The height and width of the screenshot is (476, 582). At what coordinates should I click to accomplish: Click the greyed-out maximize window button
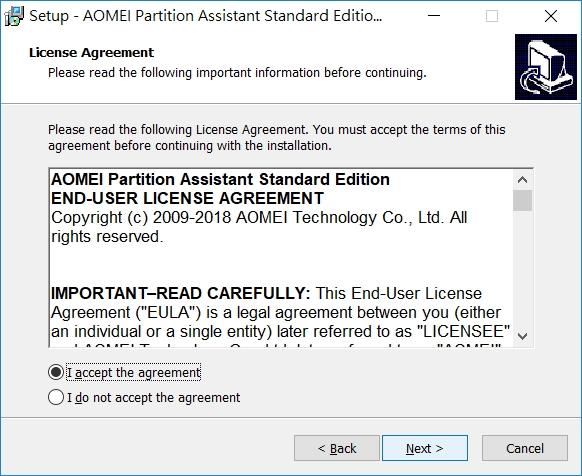492,16
